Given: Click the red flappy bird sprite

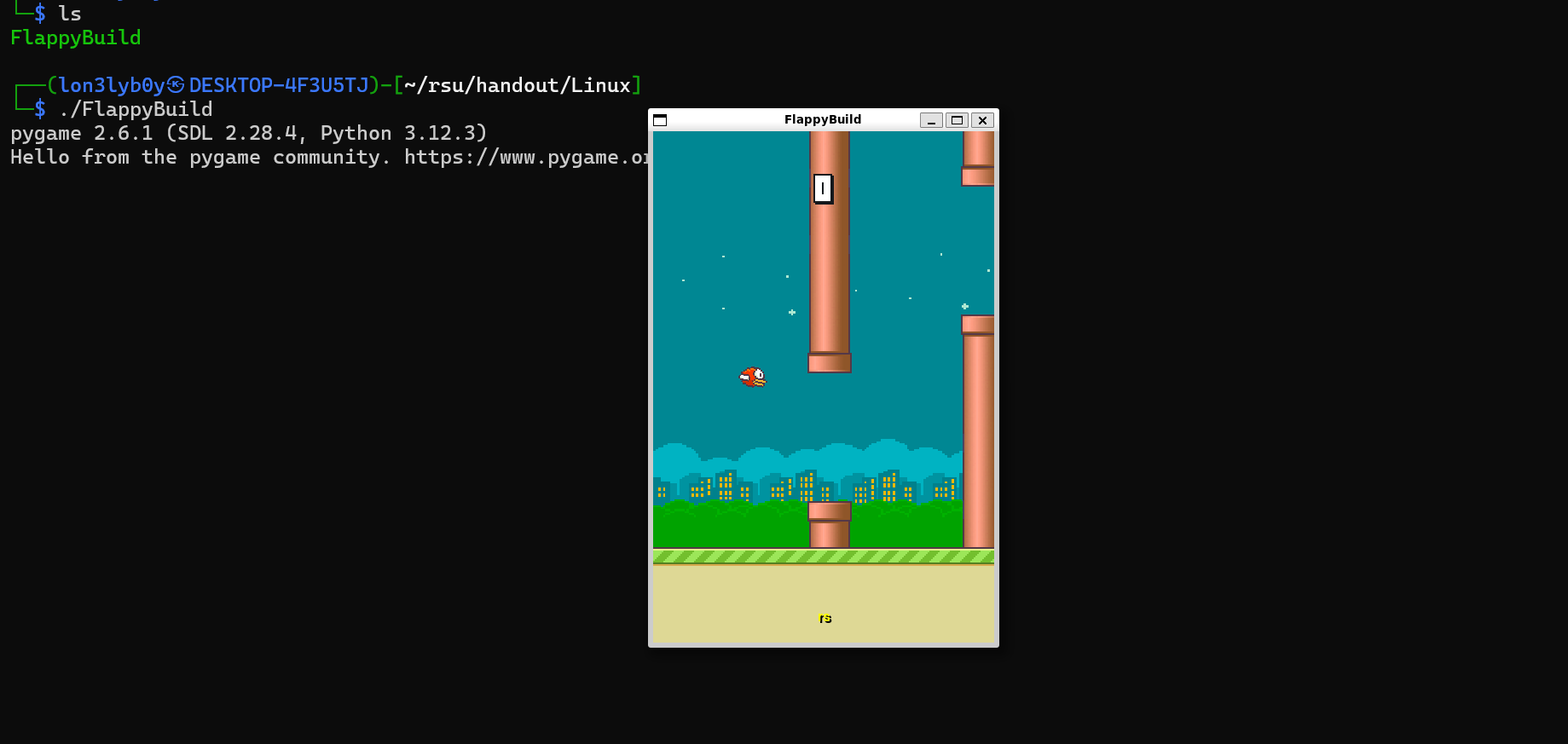Looking at the screenshot, I should point(753,377).
